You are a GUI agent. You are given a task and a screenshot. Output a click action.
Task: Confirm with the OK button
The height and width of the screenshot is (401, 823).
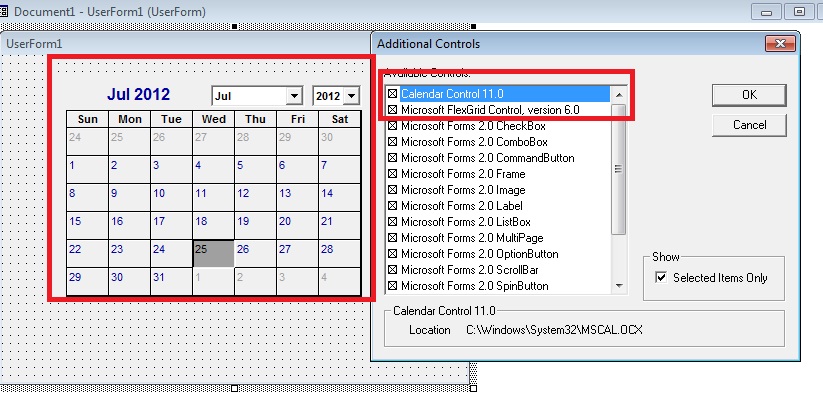[x=749, y=94]
